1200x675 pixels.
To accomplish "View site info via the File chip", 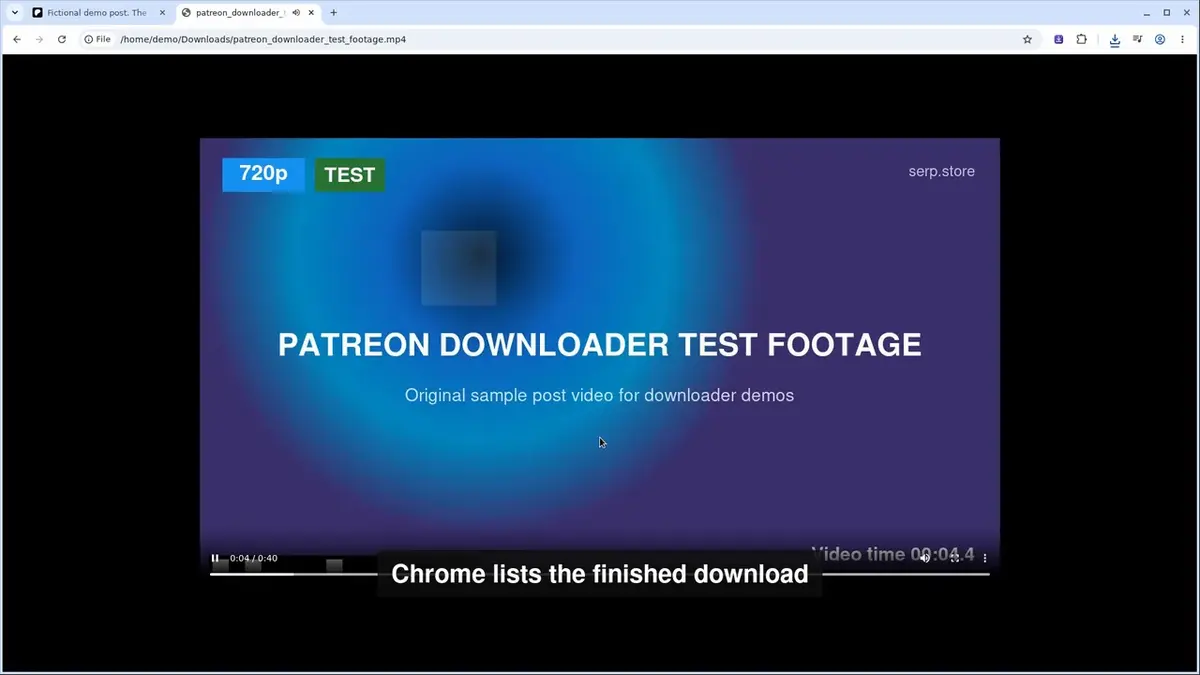I will point(97,39).
